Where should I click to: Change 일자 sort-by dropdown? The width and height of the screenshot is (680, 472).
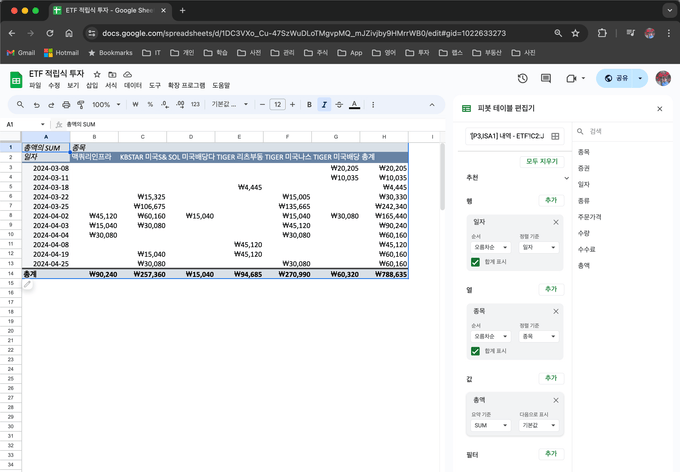539,247
